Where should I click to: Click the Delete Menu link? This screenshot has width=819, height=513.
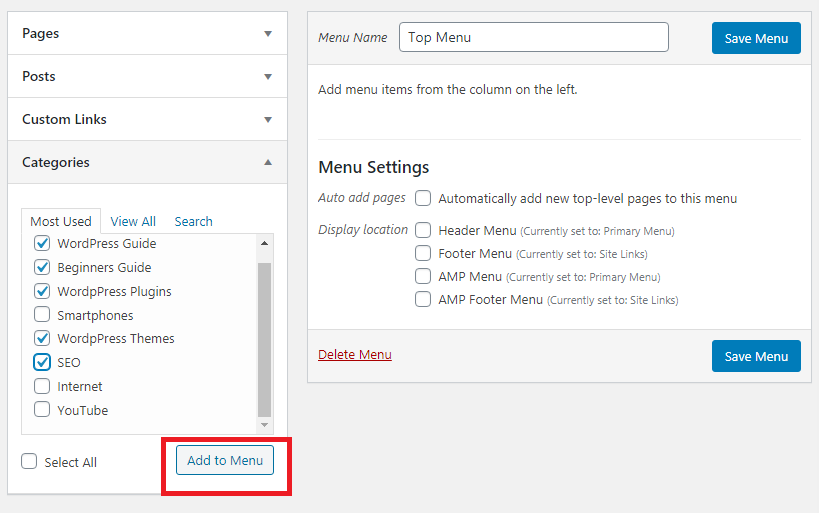(x=355, y=355)
